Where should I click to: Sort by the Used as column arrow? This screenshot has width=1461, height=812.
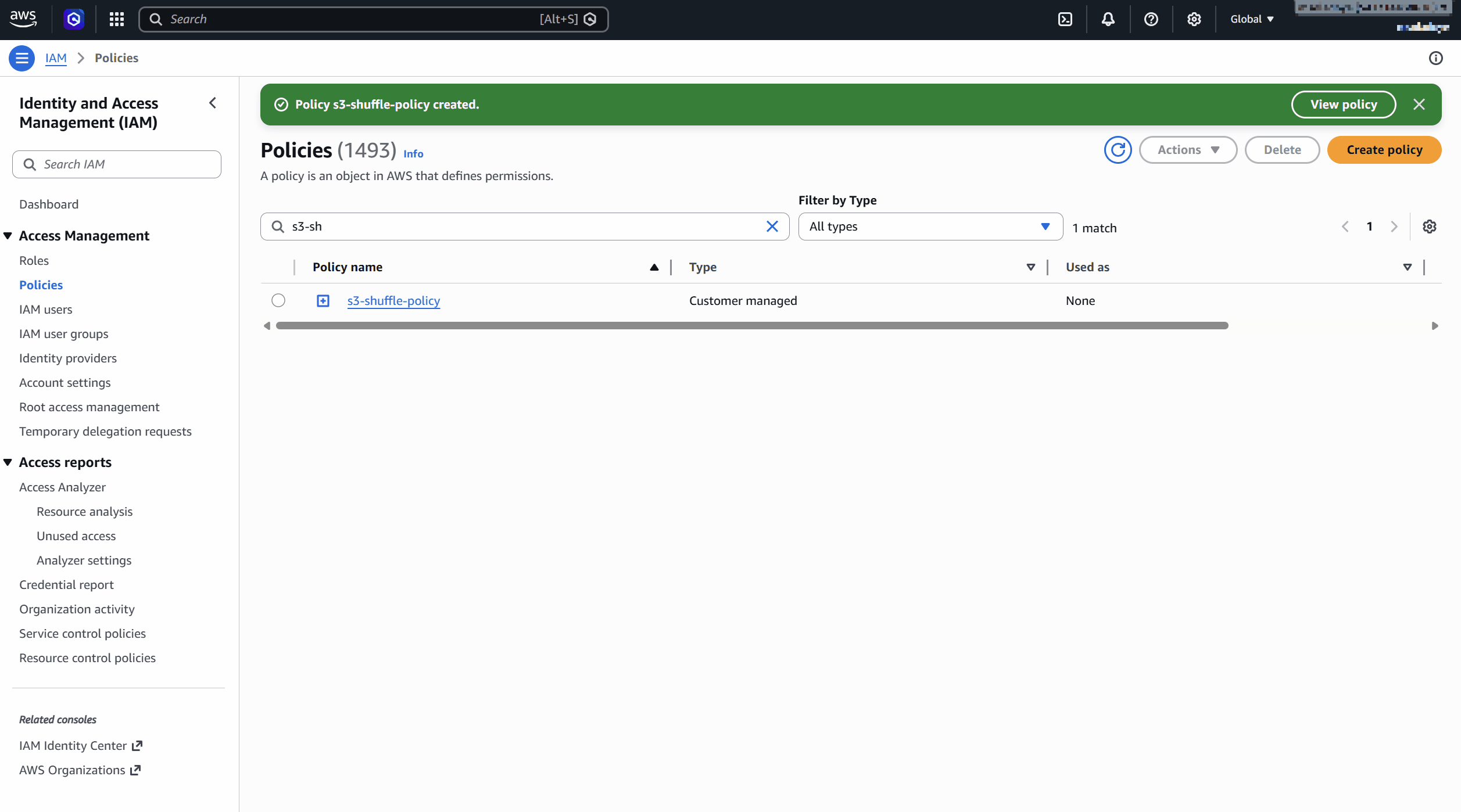pos(1408,267)
